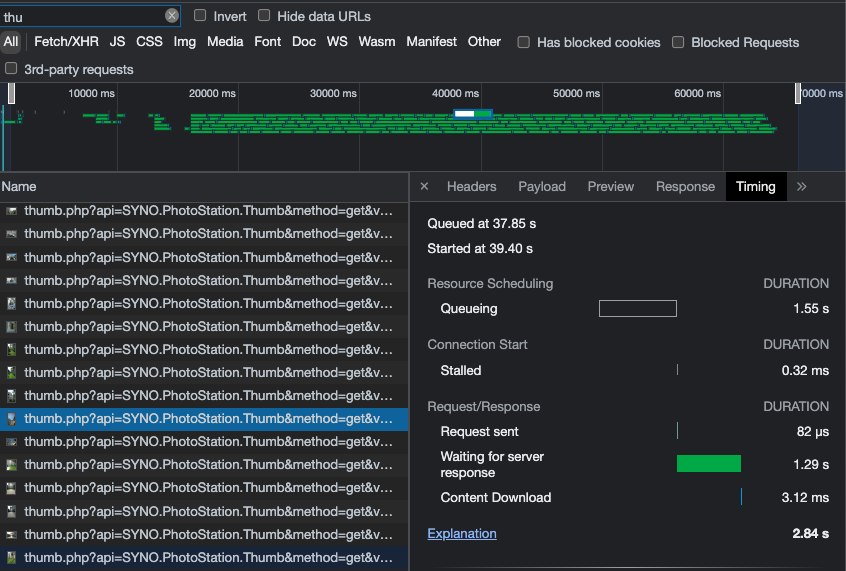This screenshot has width=846, height=571.
Task: Toggle Hide data URLs checkbox
Action: click(265, 16)
